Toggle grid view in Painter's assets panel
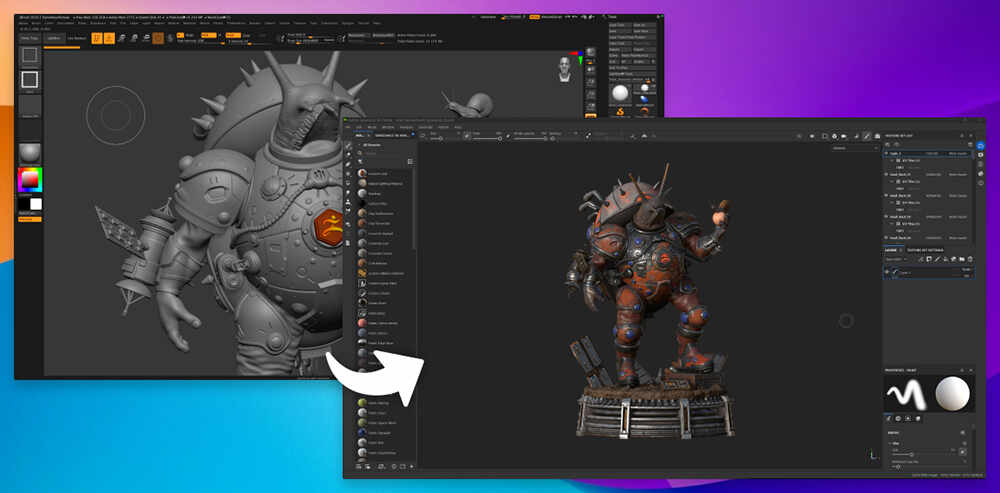The height and width of the screenshot is (493, 1000). click(x=410, y=161)
